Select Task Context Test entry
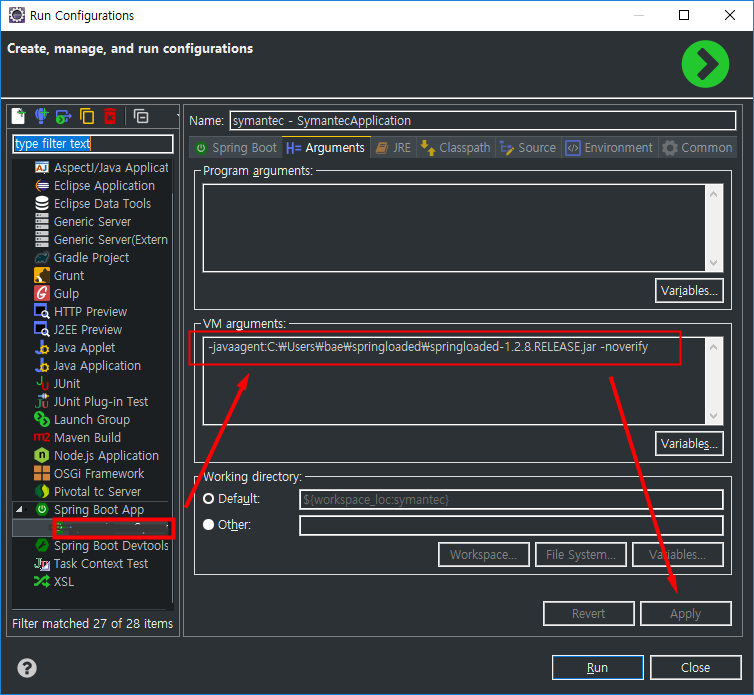Viewport: 754px width, 695px height. [91, 564]
